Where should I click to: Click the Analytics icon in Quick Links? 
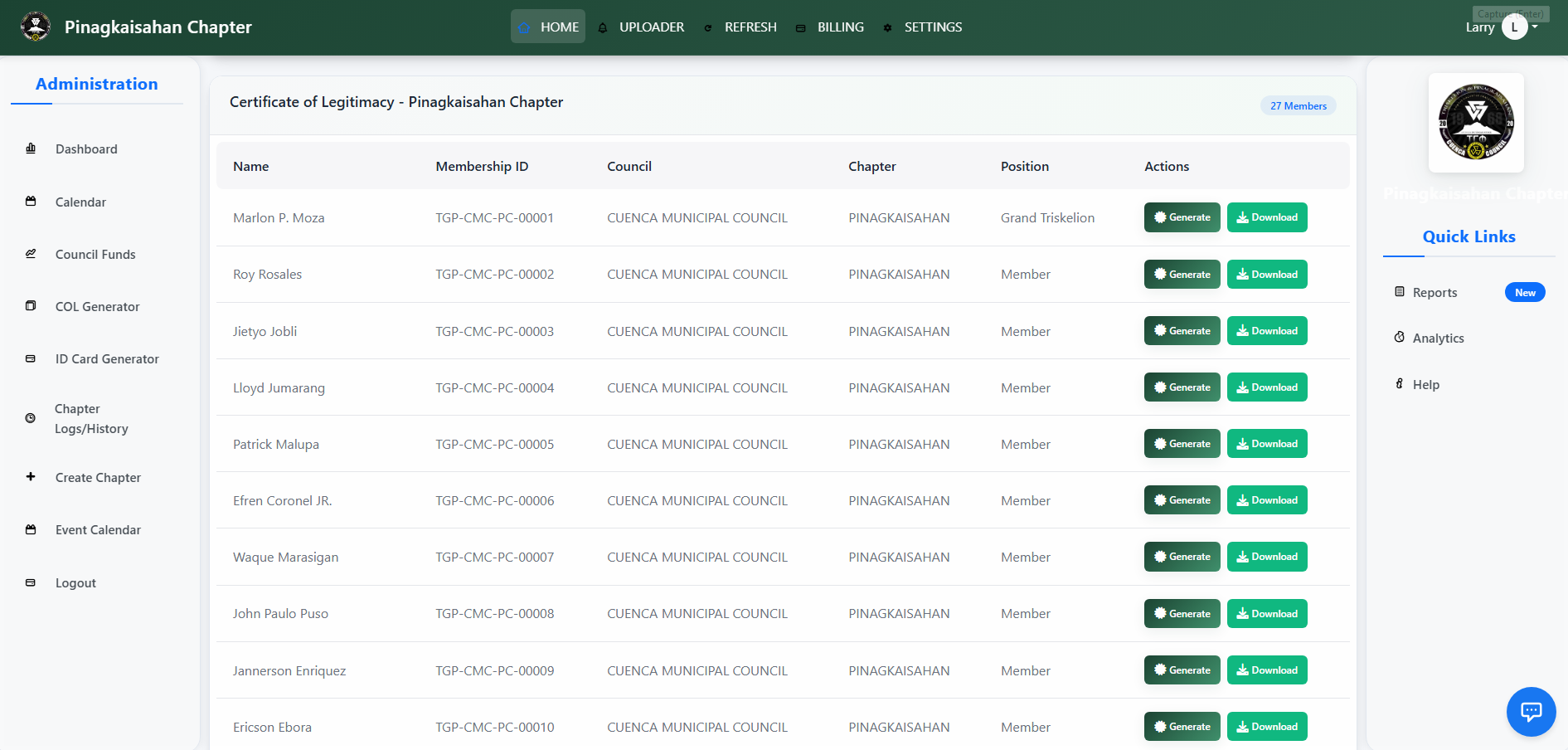pyautogui.click(x=1400, y=338)
